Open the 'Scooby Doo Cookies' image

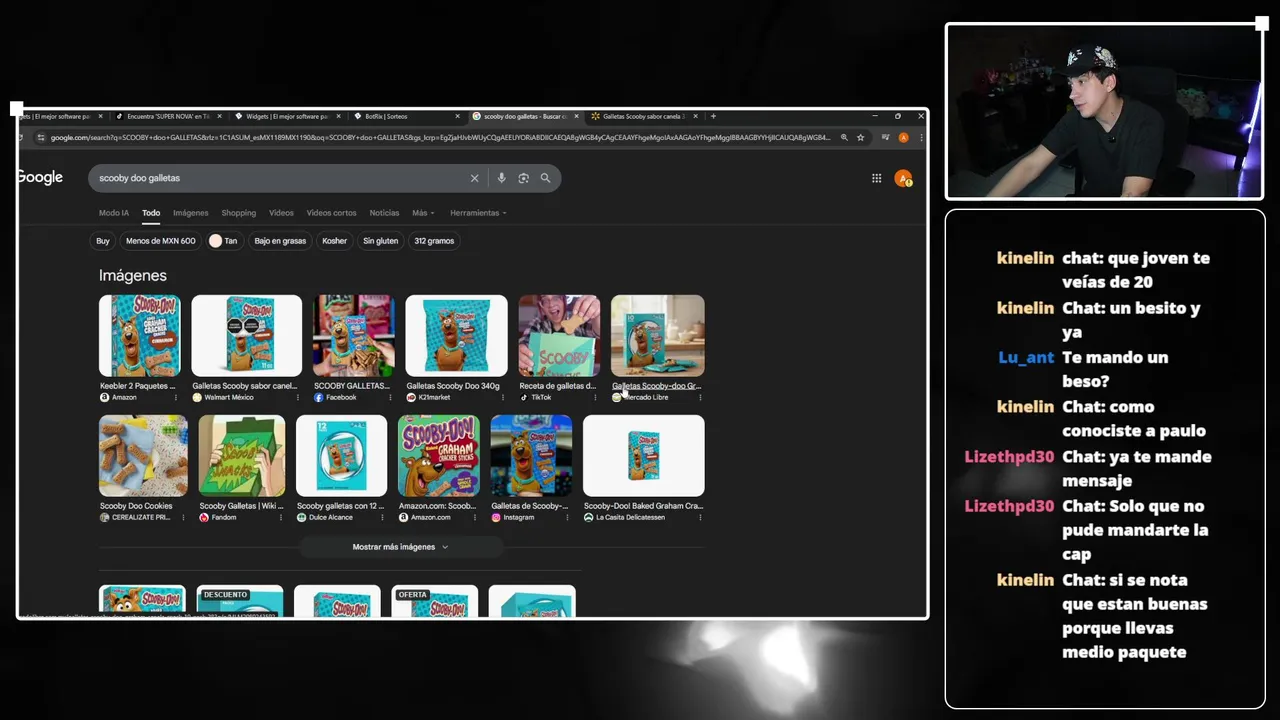(x=143, y=456)
